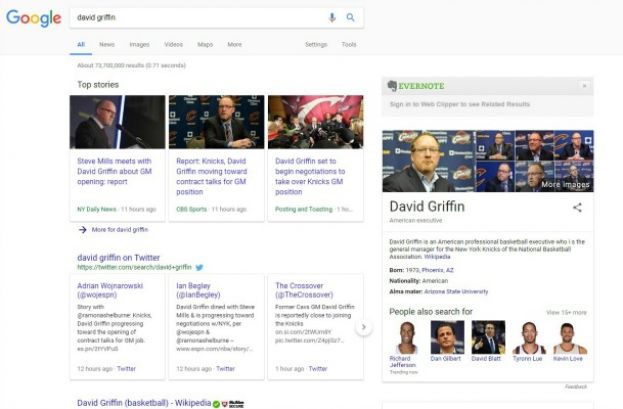Click on.si.com link in Crossover tweet

click(304, 332)
